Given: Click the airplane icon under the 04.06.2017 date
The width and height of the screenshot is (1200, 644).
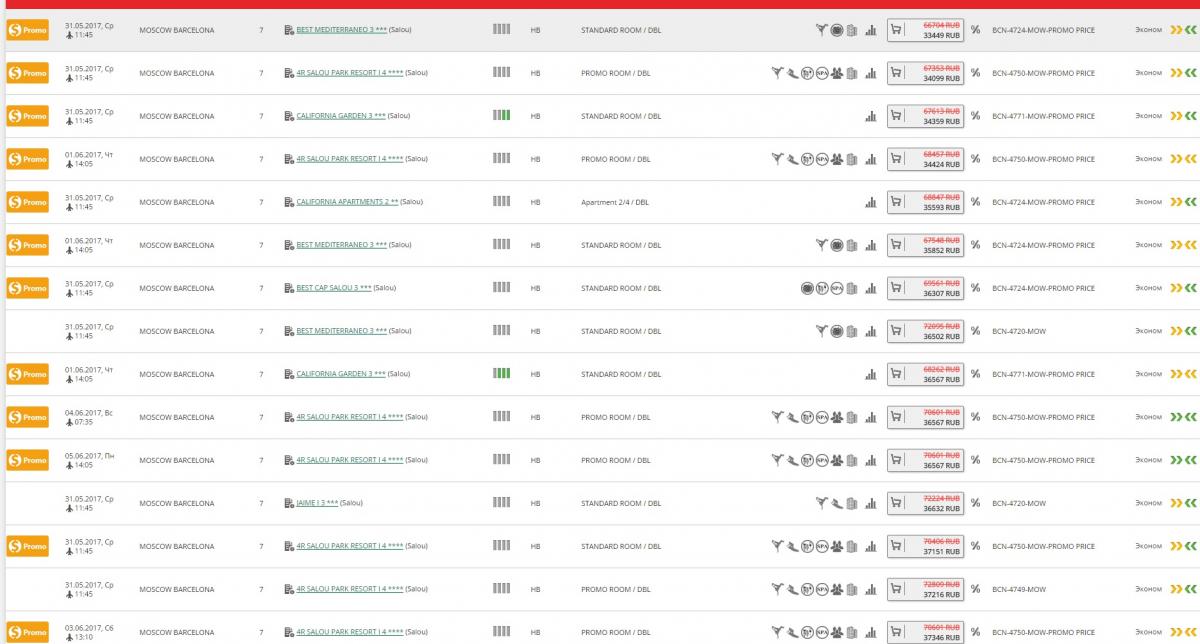Looking at the screenshot, I should [68, 423].
